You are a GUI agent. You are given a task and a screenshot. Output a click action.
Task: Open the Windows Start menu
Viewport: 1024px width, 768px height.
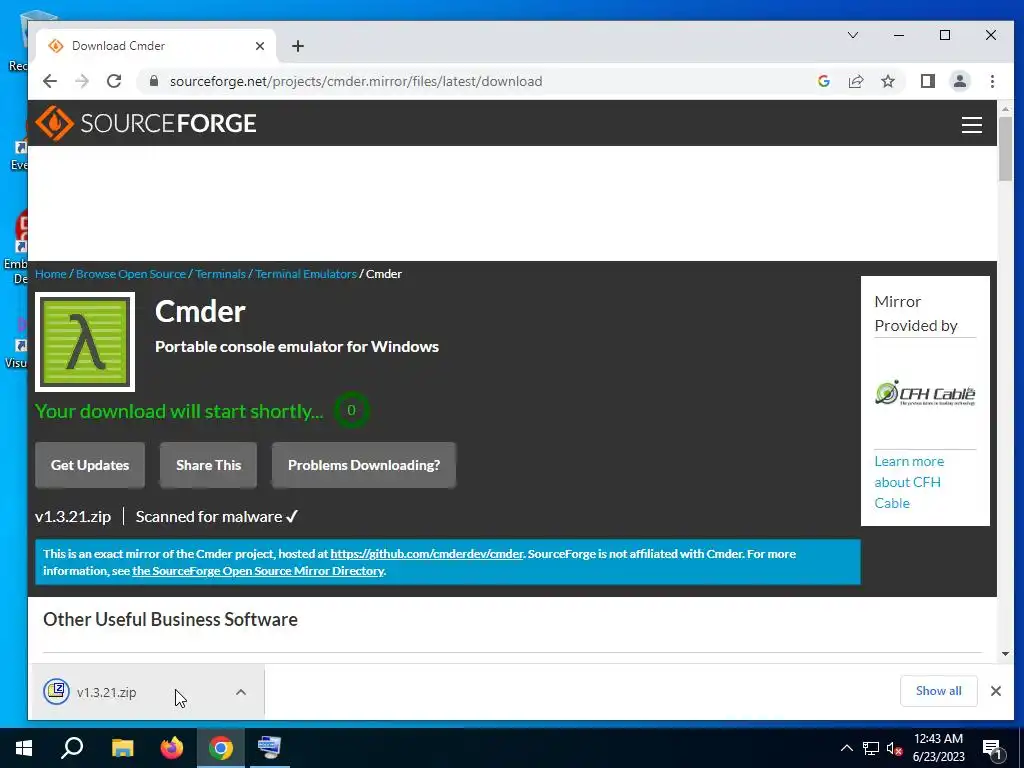point(24,748)
